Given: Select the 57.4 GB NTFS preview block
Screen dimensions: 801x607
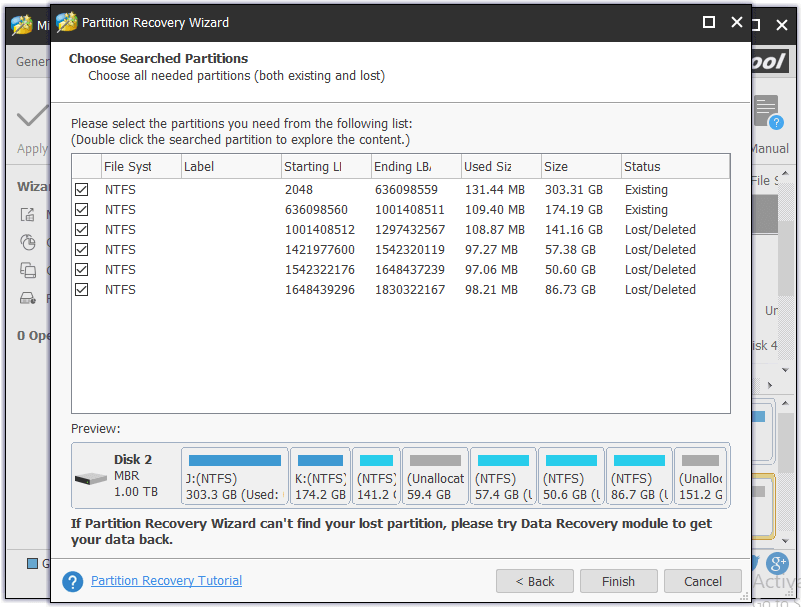Looking at the screenshot, I should (x=503, y=476).
